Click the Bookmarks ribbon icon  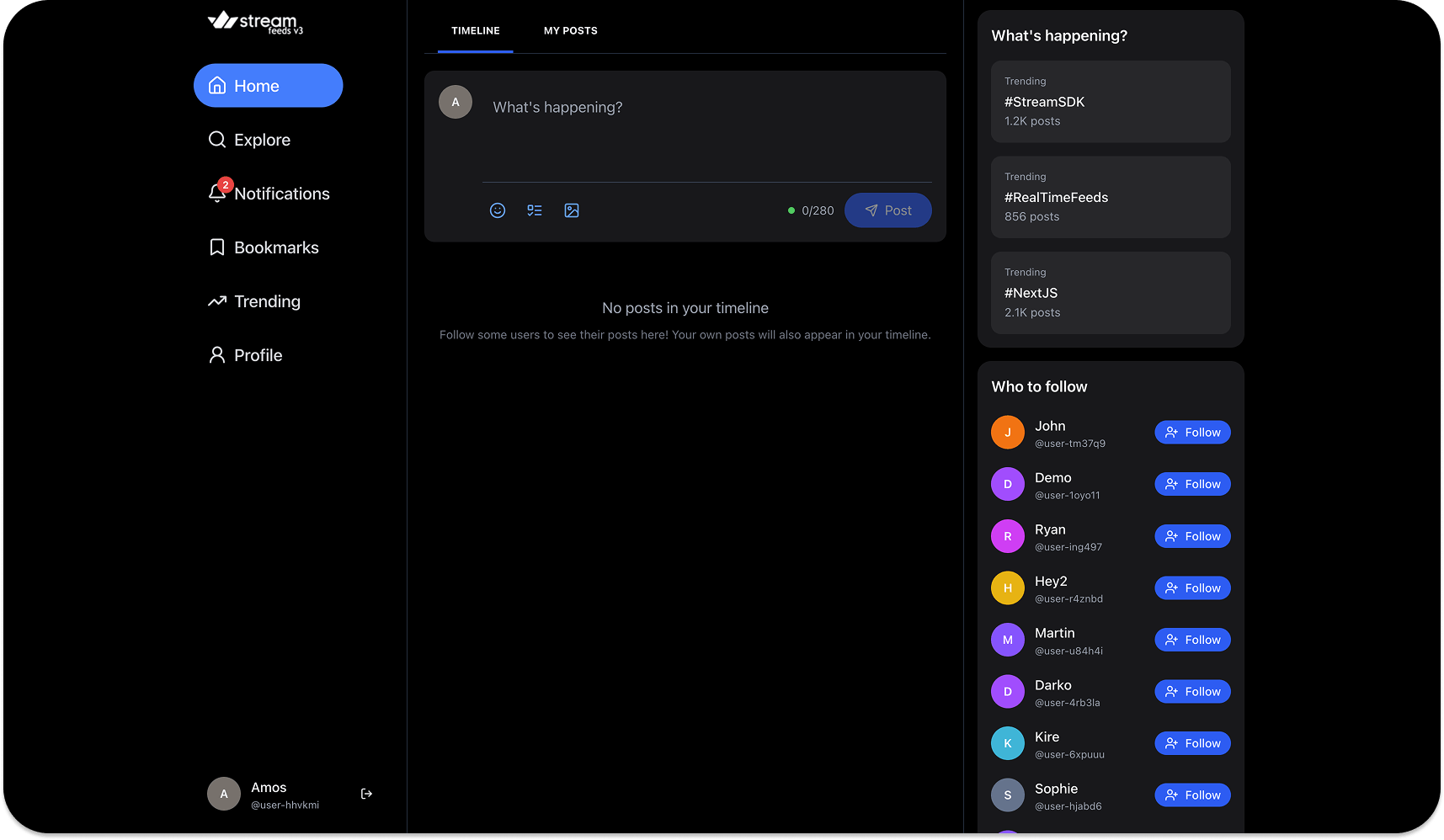(217, 247)
